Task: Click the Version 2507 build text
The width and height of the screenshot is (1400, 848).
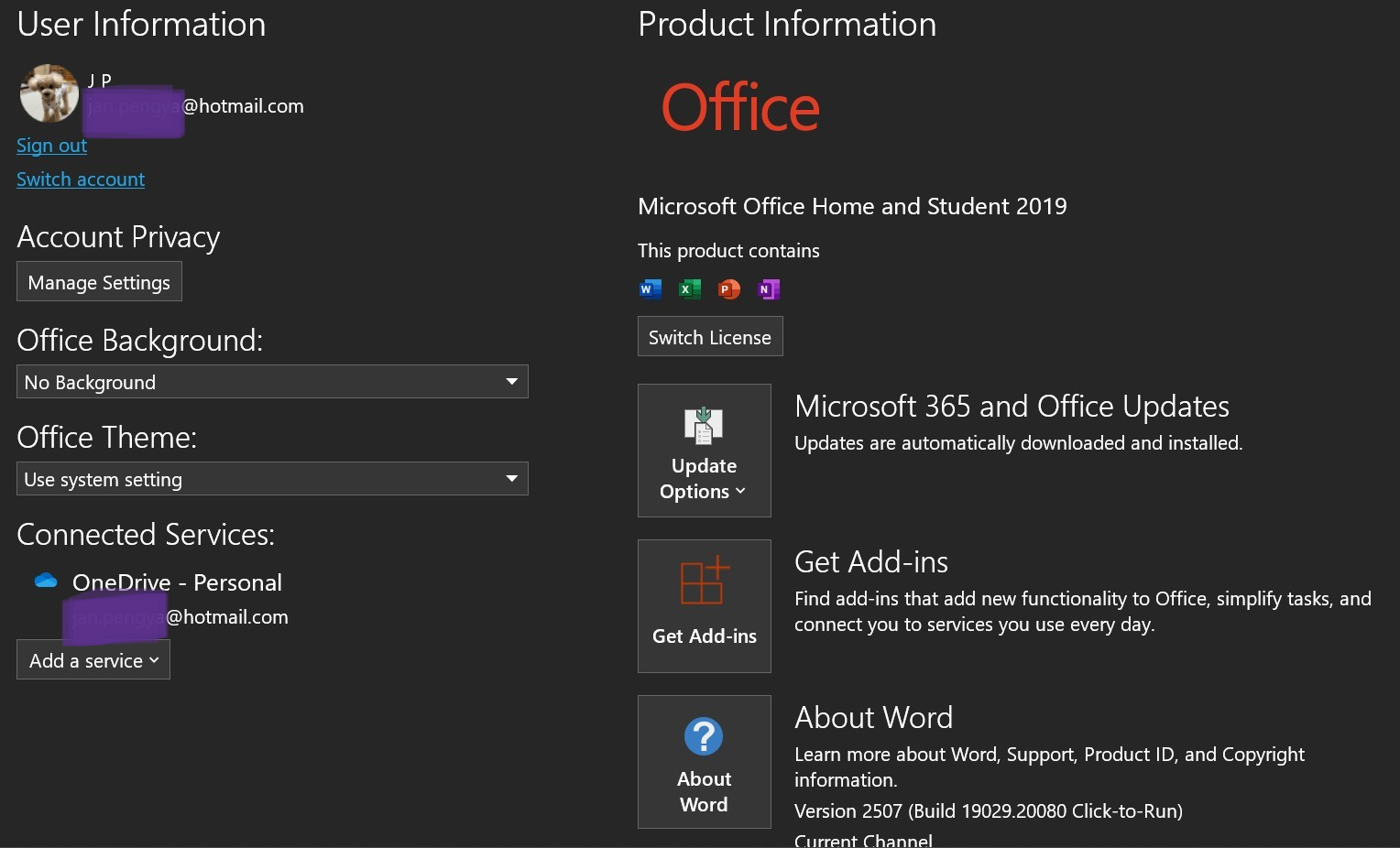Action: pos(988,811)
